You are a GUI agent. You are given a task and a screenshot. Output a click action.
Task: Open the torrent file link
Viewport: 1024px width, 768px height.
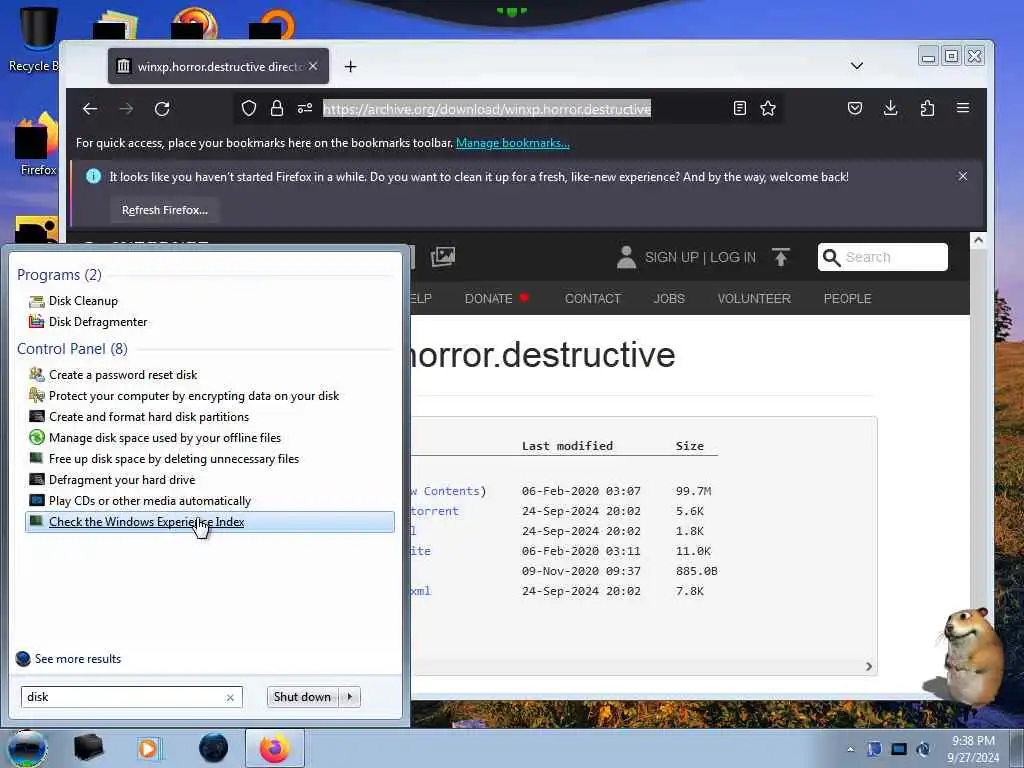(435, 511)
